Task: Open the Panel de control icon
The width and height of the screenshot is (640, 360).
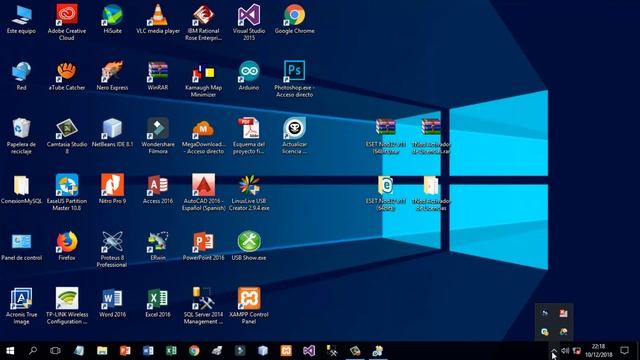Action: [21, 247]
